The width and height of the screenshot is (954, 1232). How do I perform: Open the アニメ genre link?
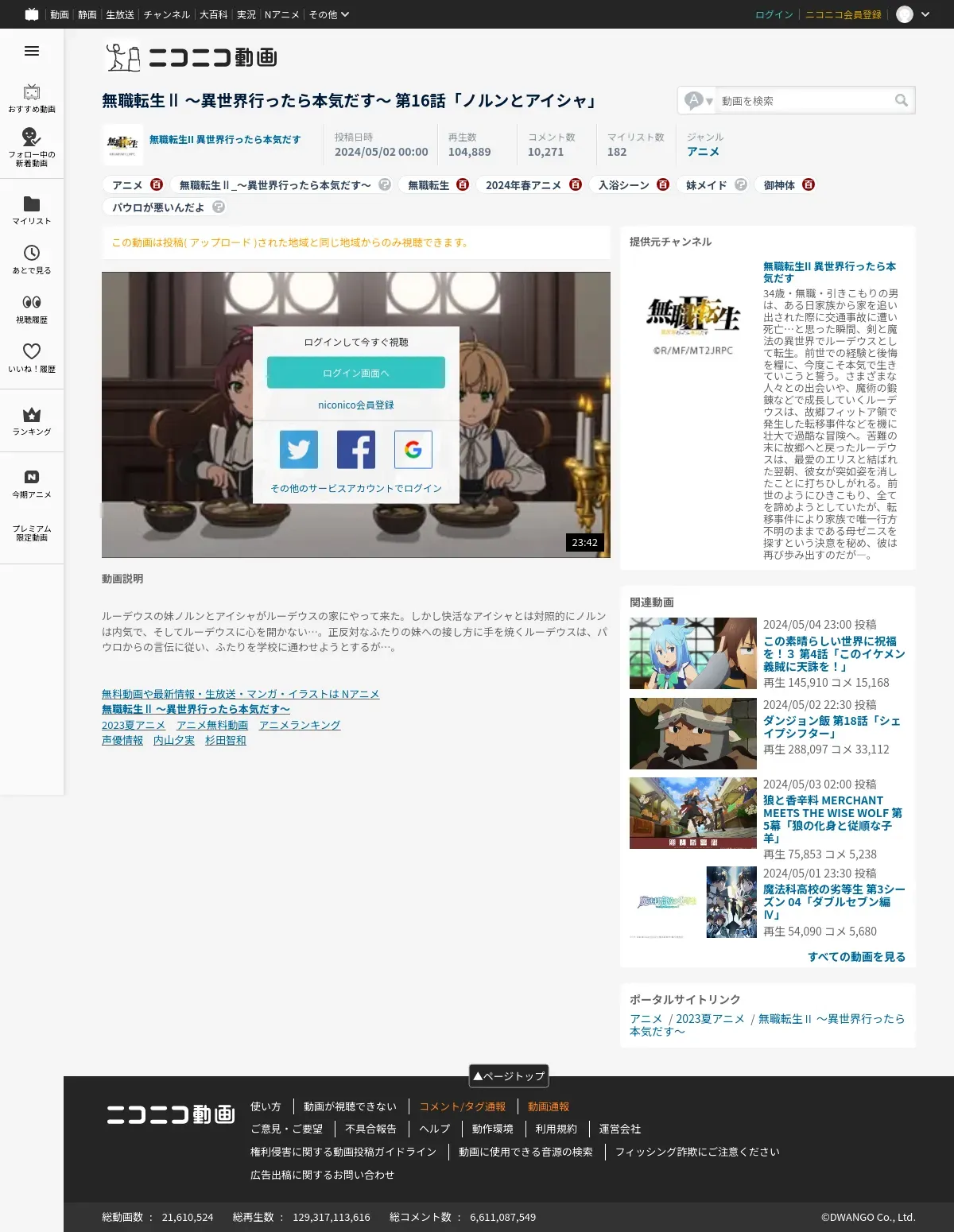pos(703,151)
